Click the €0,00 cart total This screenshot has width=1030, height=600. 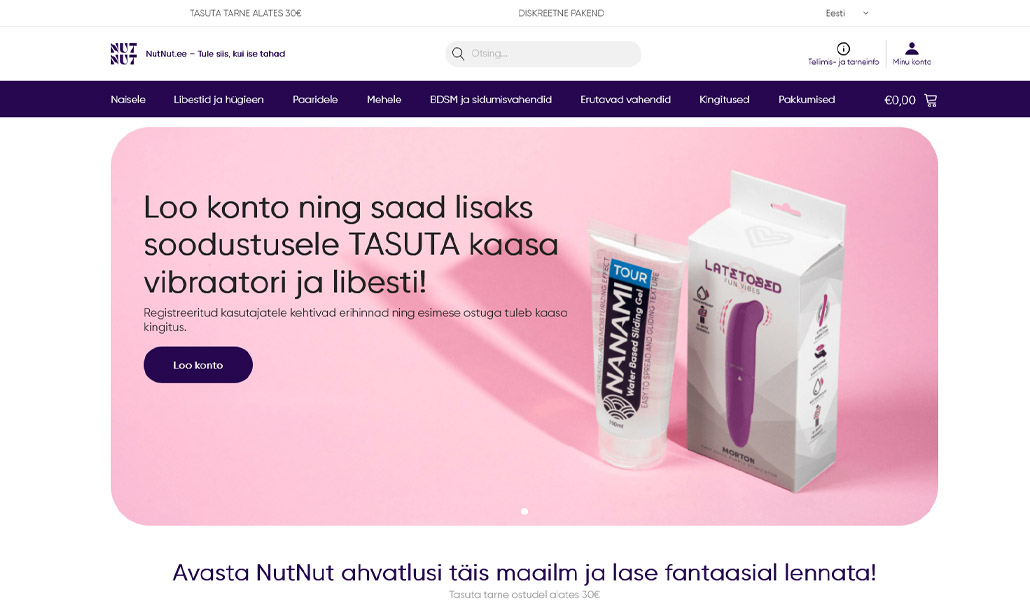point(900,100)
